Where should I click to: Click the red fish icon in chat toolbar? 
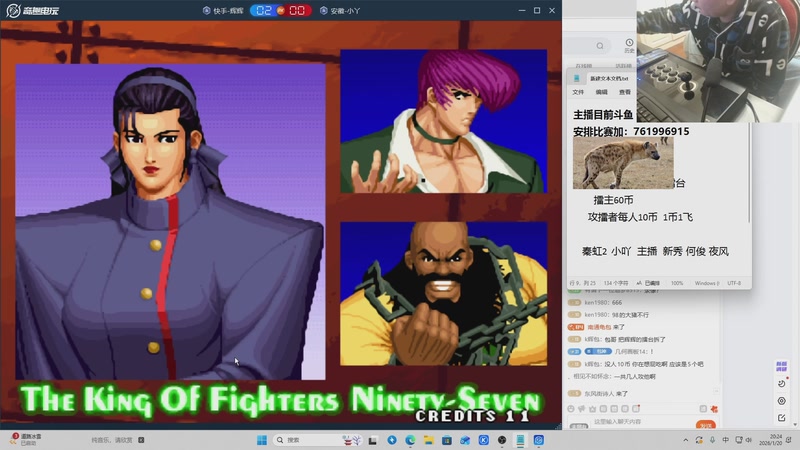[714, 409]
